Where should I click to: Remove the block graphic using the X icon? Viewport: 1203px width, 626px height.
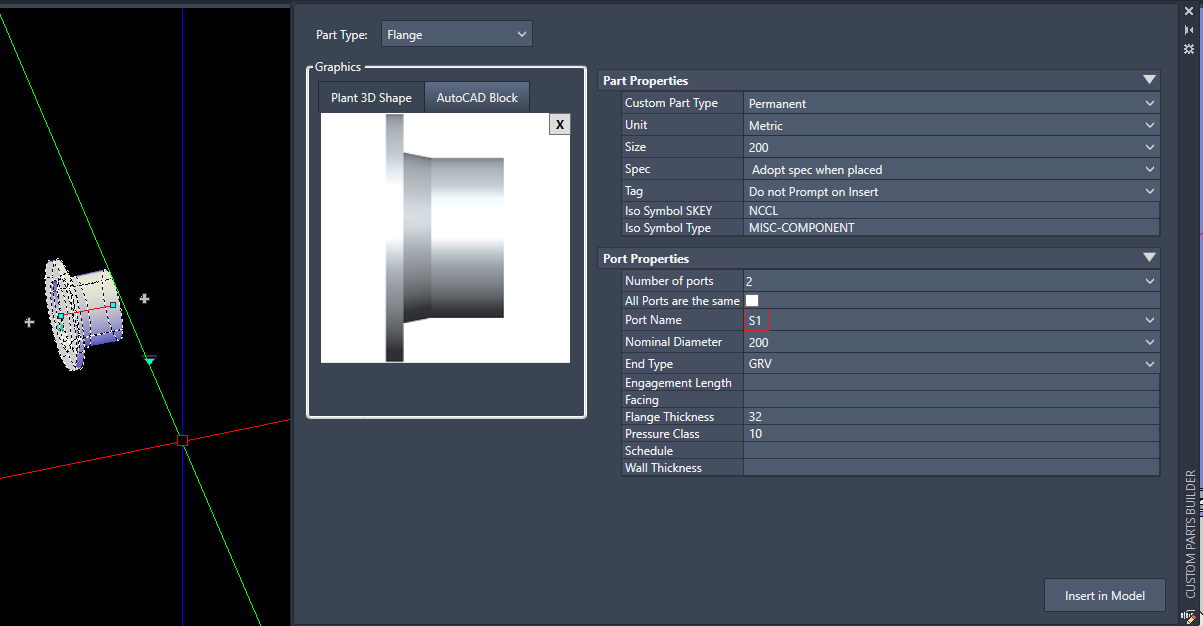tap(559, 123)
